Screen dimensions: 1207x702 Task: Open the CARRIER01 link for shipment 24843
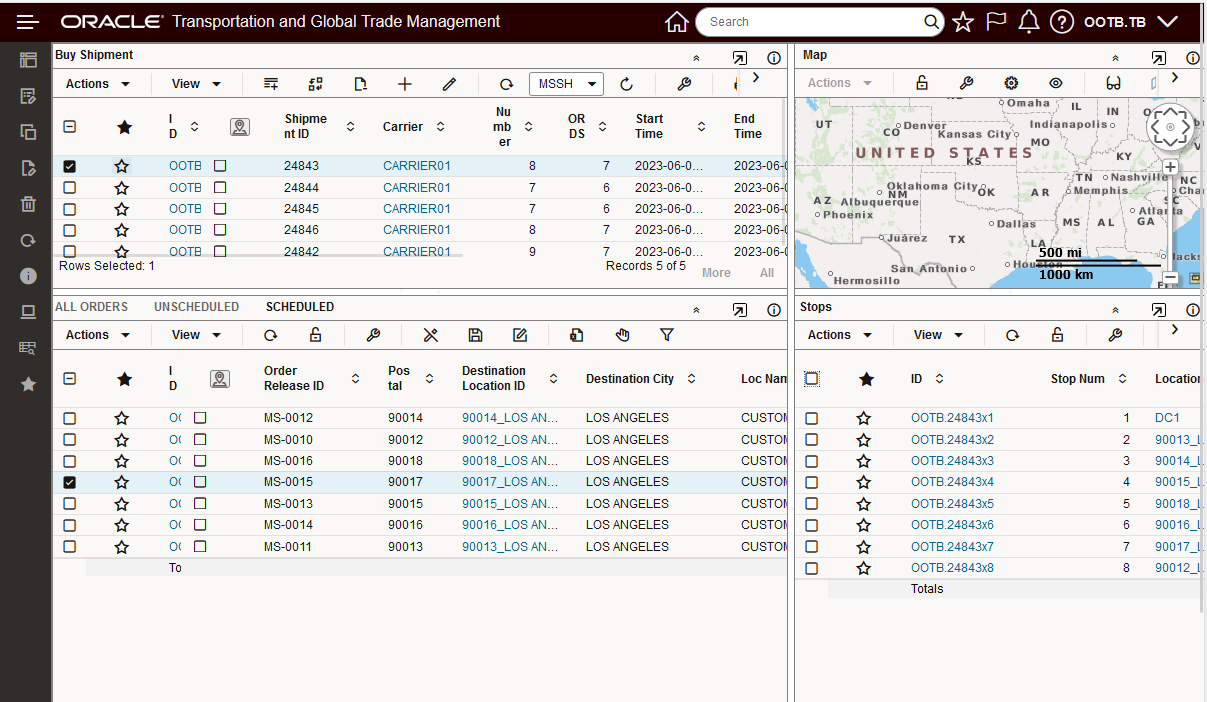click(x=416, y=166)
